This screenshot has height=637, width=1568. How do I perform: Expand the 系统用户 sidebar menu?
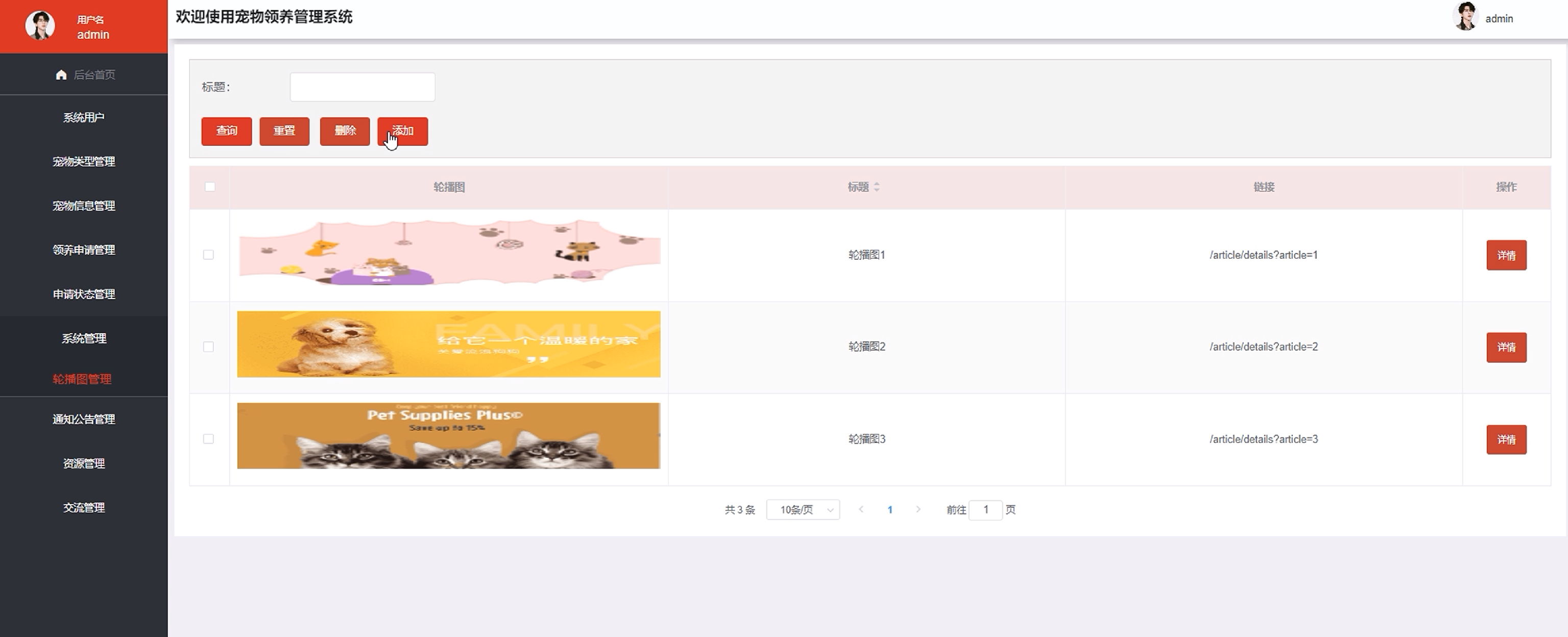pyautogui.click(x=84, y=117)
